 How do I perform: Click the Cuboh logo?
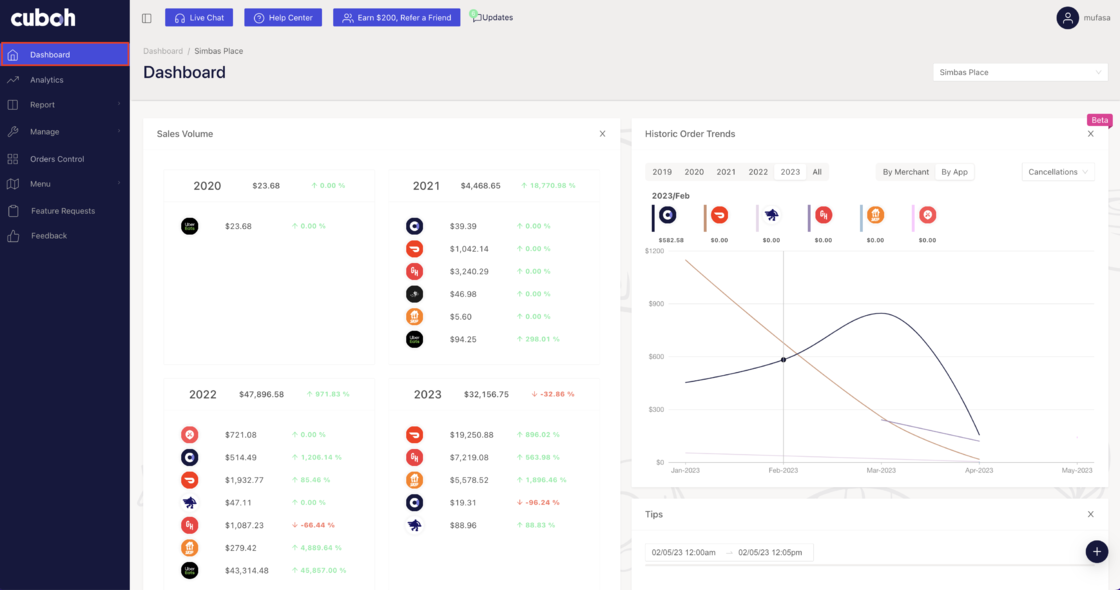[43, 17]
